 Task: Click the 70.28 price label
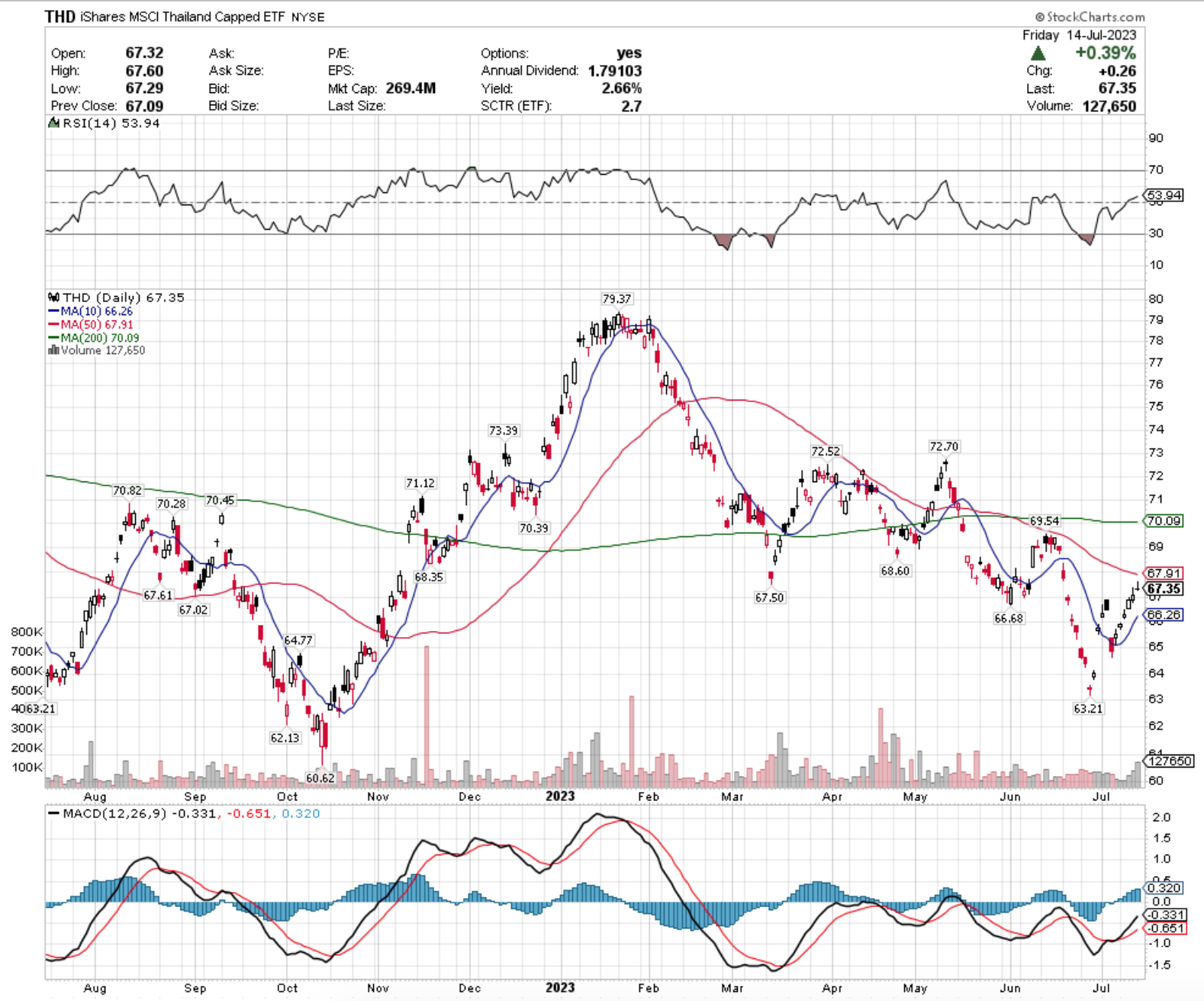tap(172, 504)
